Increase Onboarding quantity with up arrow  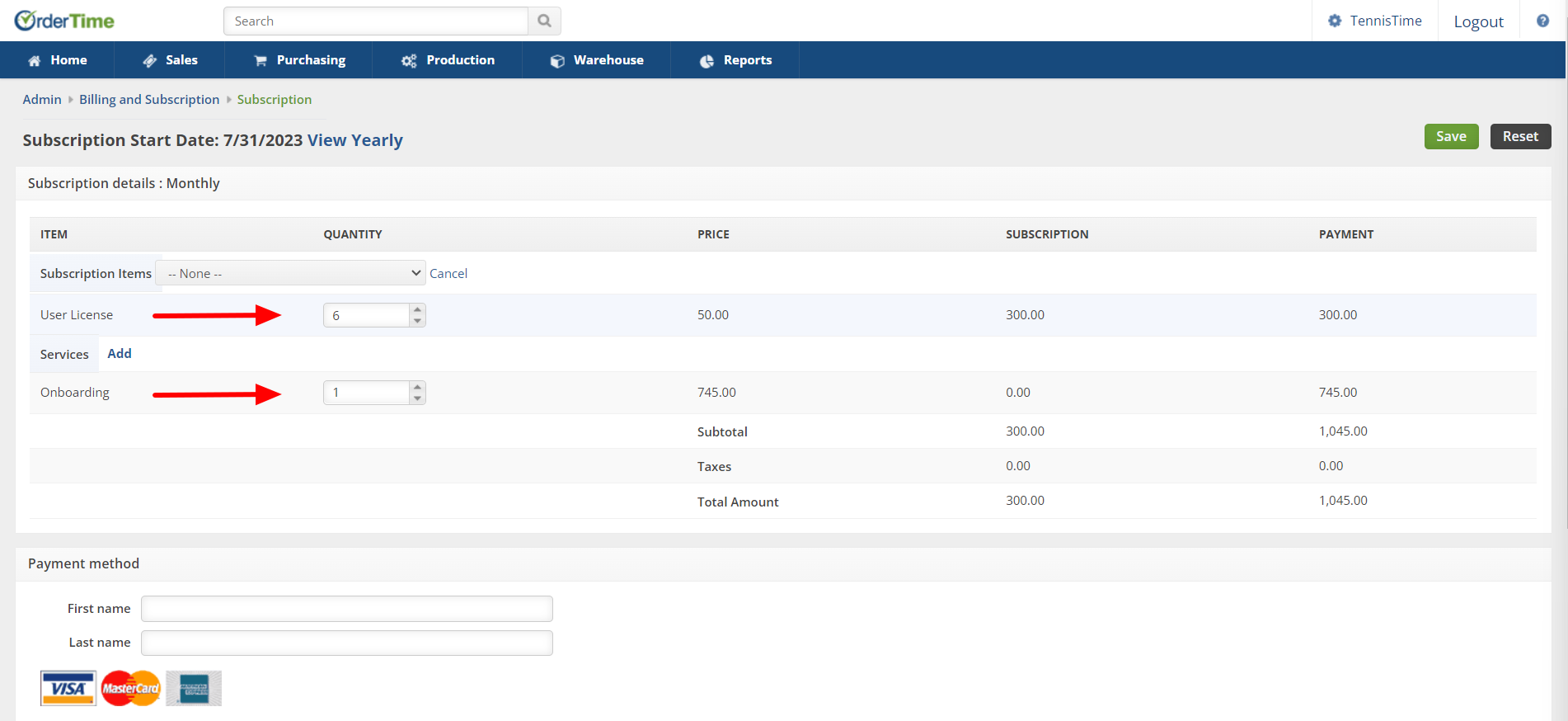point(418,387)
